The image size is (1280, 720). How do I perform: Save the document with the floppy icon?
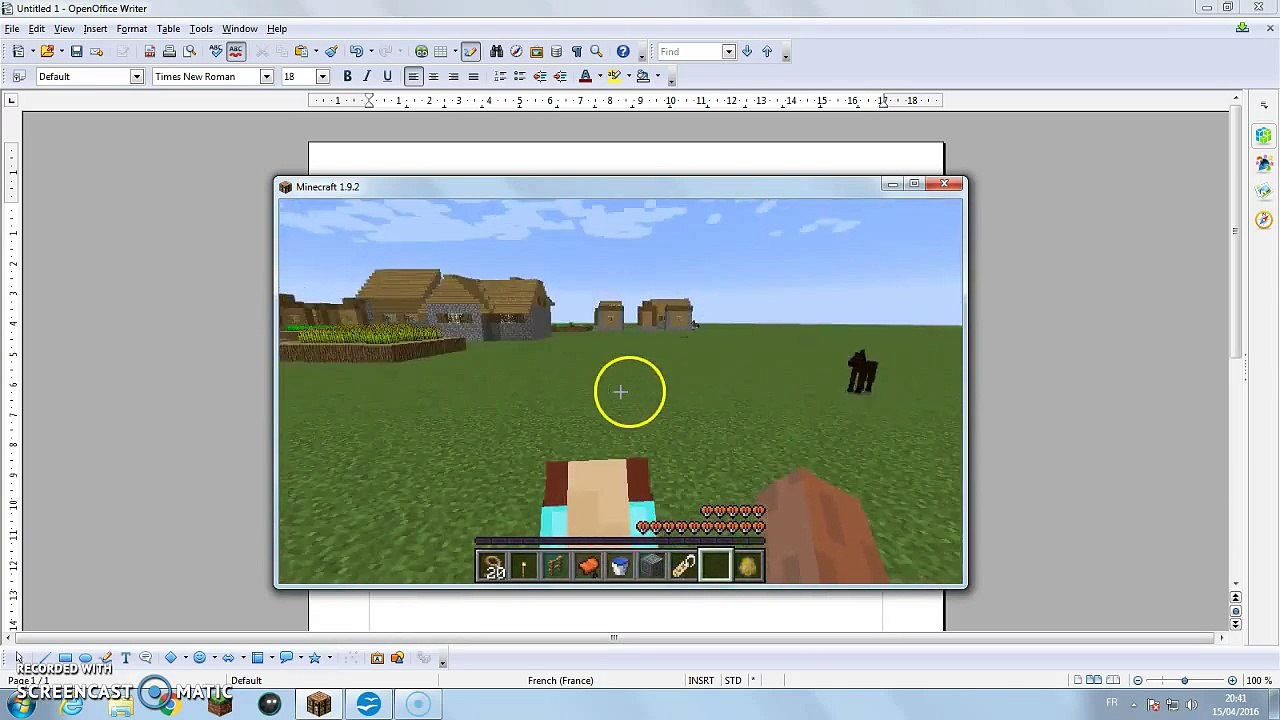76,51
